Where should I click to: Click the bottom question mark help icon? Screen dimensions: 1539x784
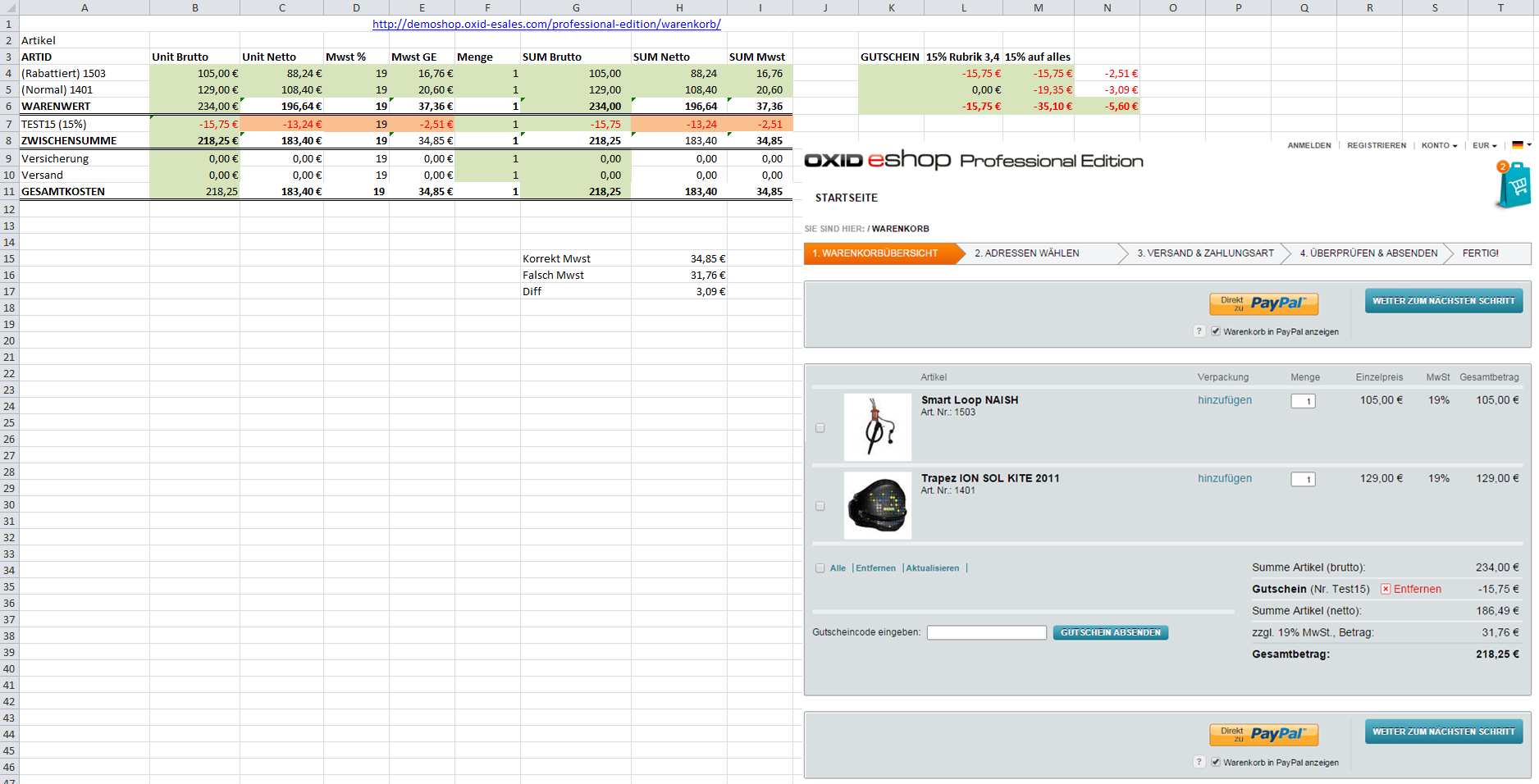[1199, 762]
